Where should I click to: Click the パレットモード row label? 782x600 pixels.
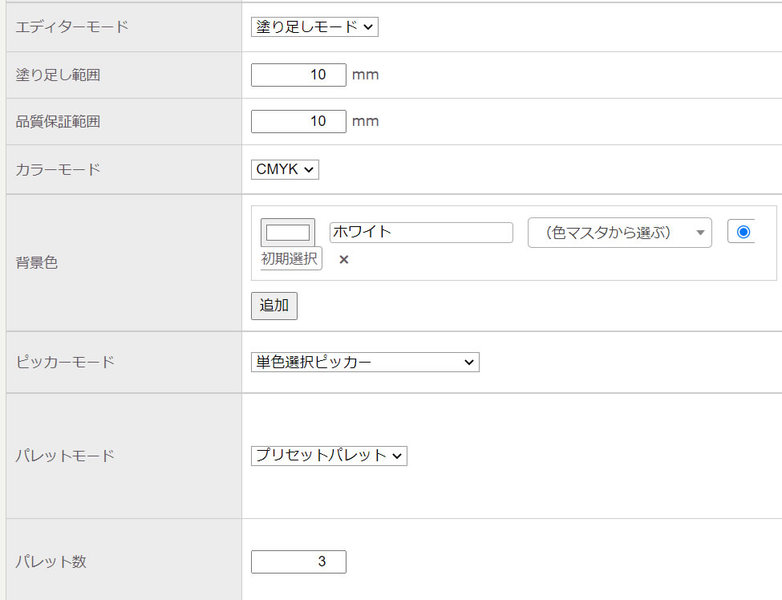tap(65, 456)
